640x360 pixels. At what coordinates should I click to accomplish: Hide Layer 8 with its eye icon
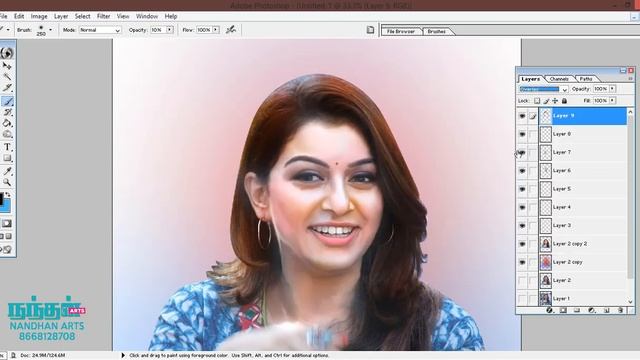pyautogui.click(x=522, y=134)
